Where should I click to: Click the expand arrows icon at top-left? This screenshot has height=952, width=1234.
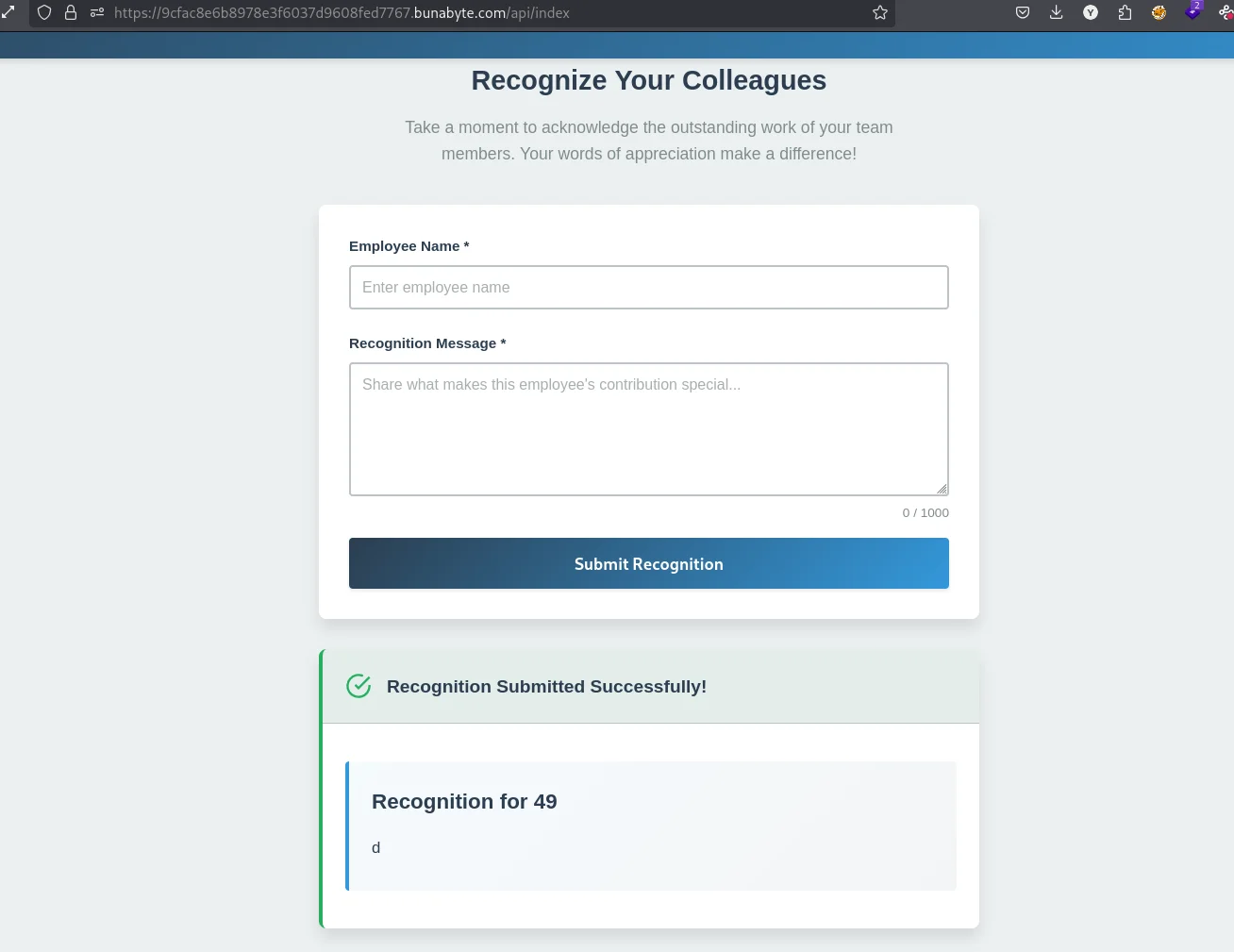tap(8, 12)
